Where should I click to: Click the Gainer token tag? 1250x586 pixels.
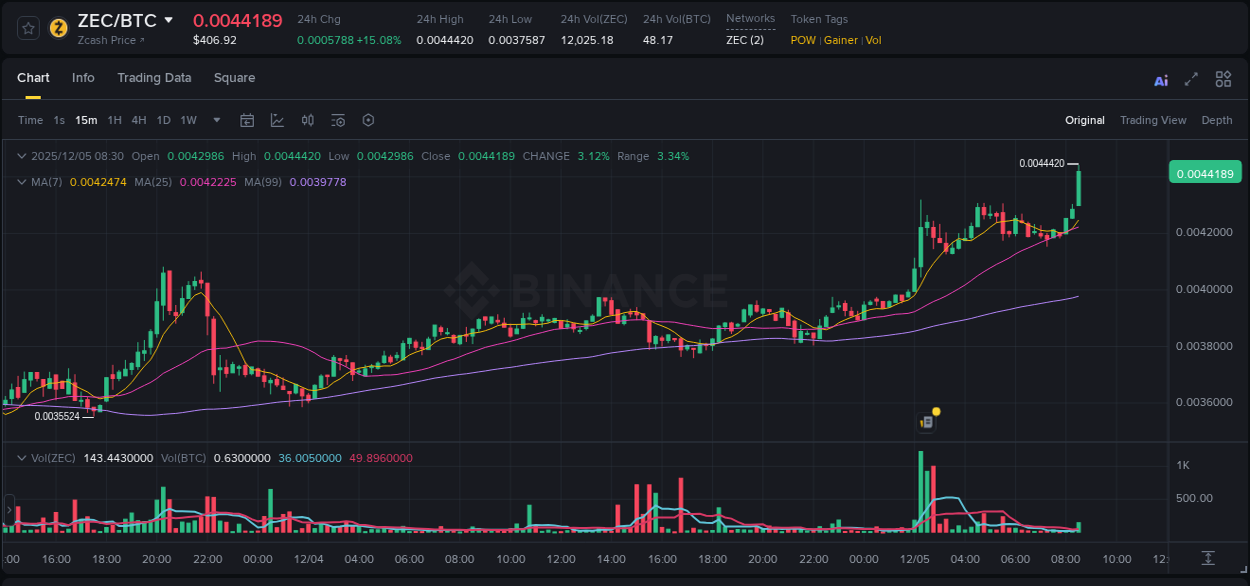[840, 40]
